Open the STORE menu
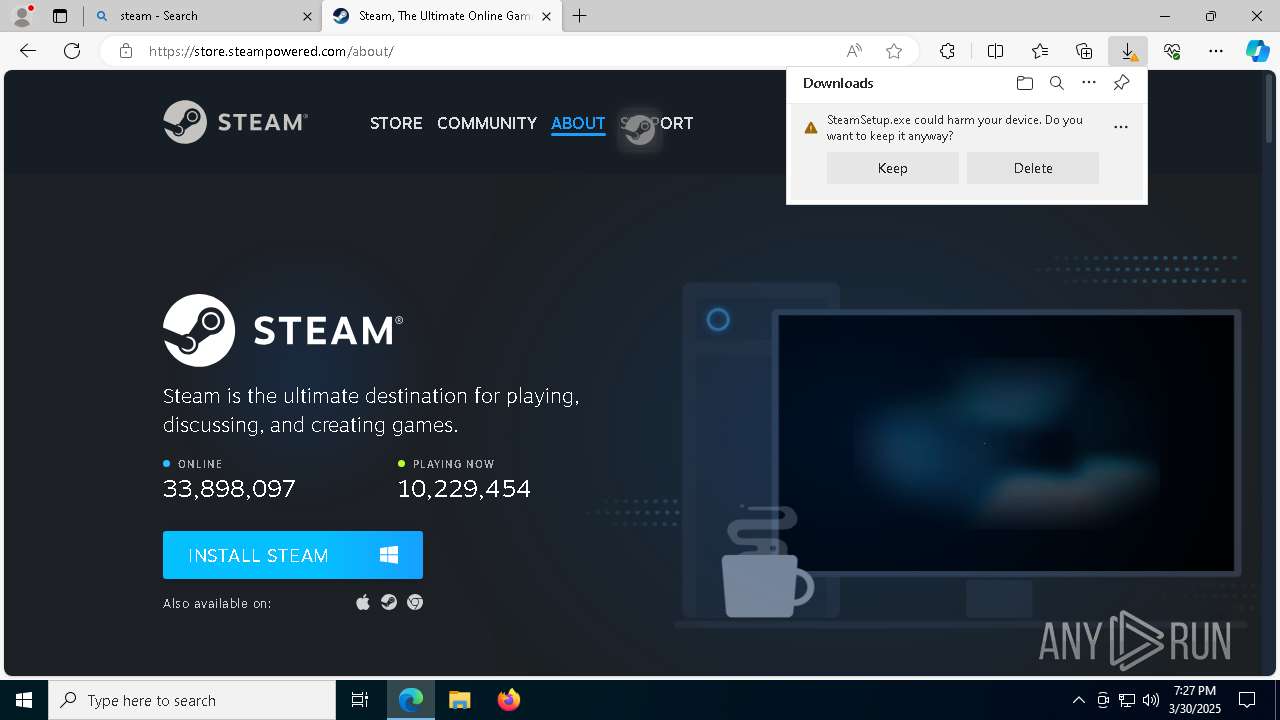 tap(396, 123)
